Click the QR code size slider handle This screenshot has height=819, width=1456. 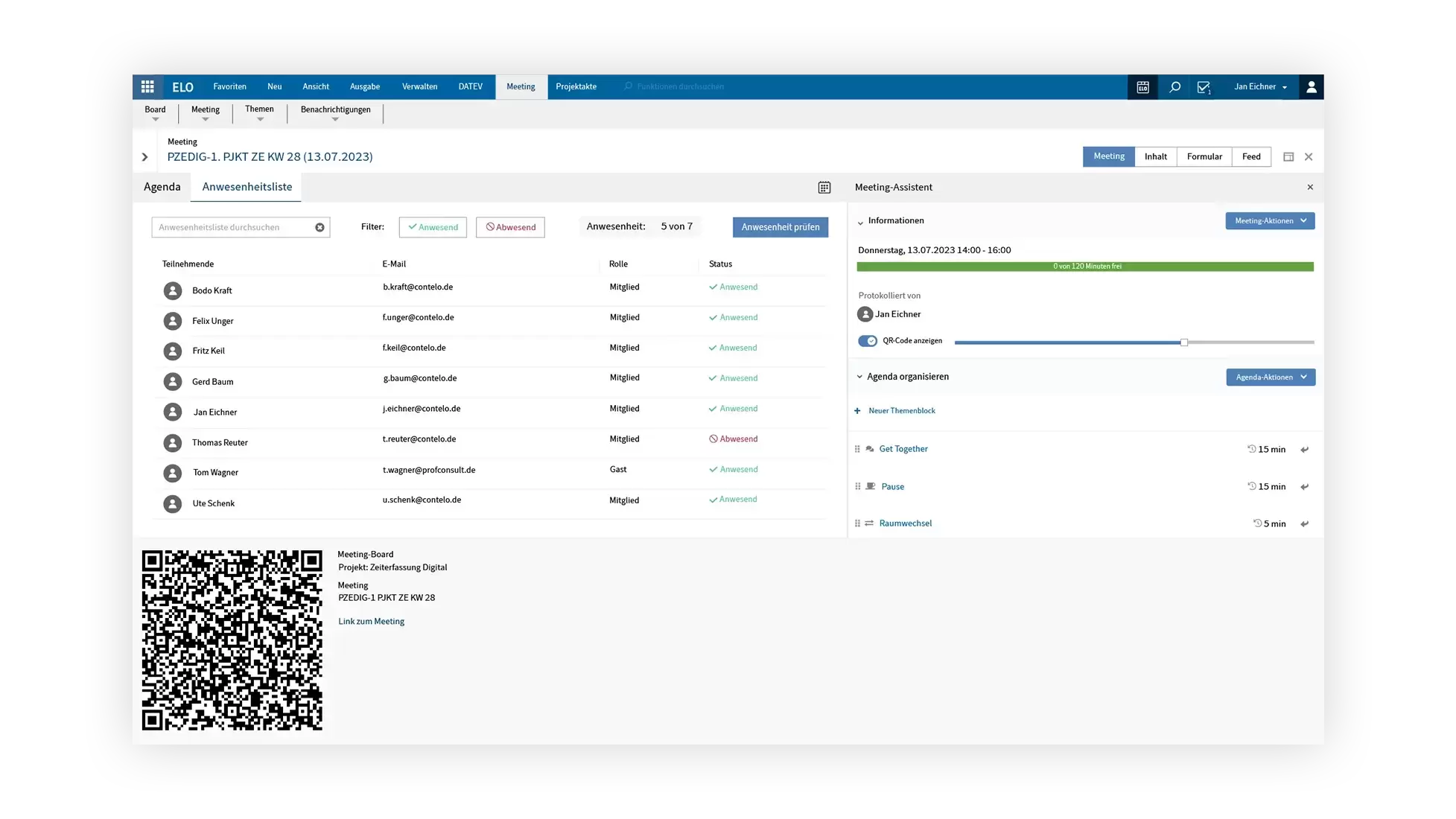(1183, 342)
